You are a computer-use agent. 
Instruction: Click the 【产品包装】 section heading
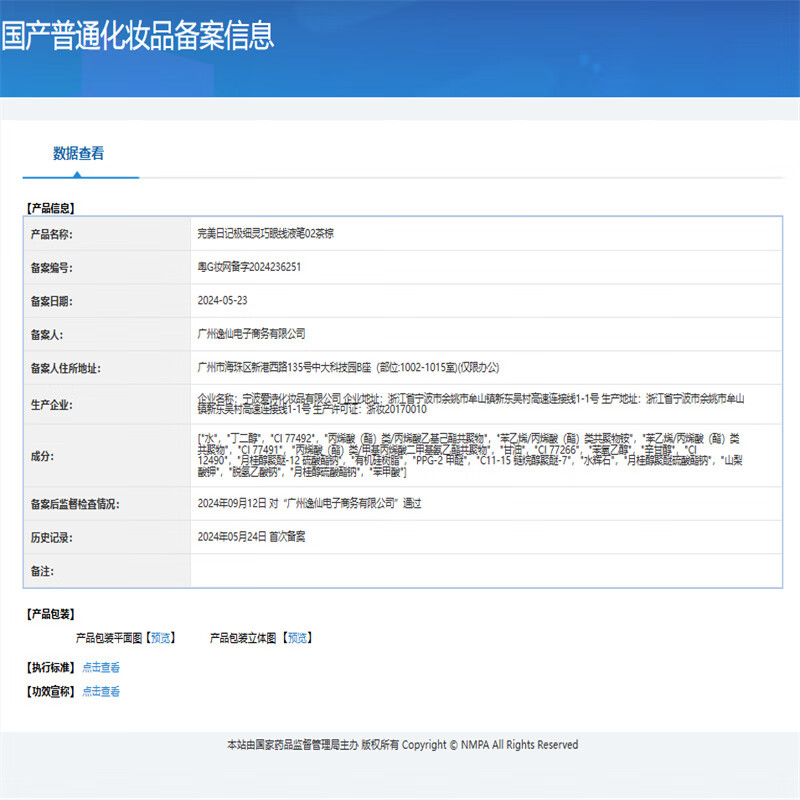(x=50, y=614)
